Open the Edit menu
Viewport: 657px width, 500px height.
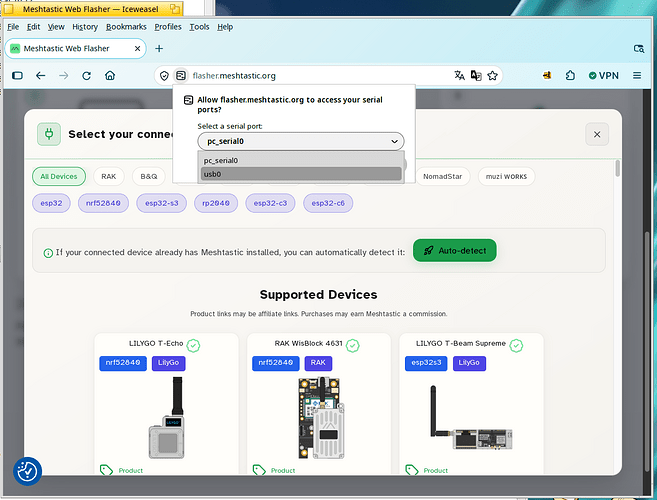click(x=33, y=27)
